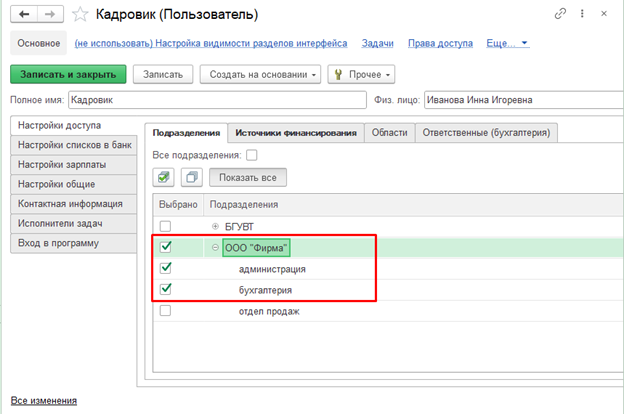Screen dimensions: 624x414
Task: Enable the отдел продаж checkbox
Action: 165,310
